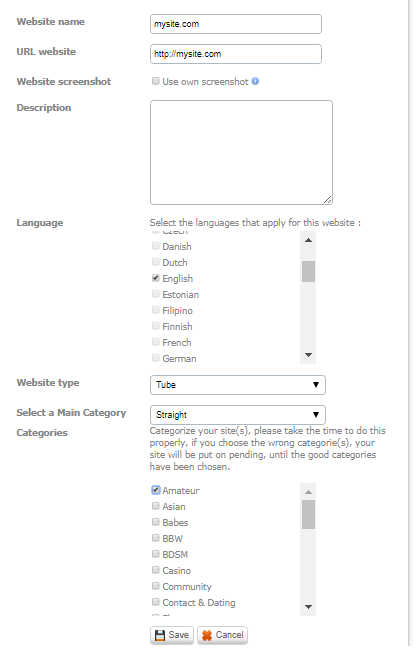The width and height of the screenshot is (416, 650).
Task: Uncheck the Amateur category checkbox
Action: 155,490
